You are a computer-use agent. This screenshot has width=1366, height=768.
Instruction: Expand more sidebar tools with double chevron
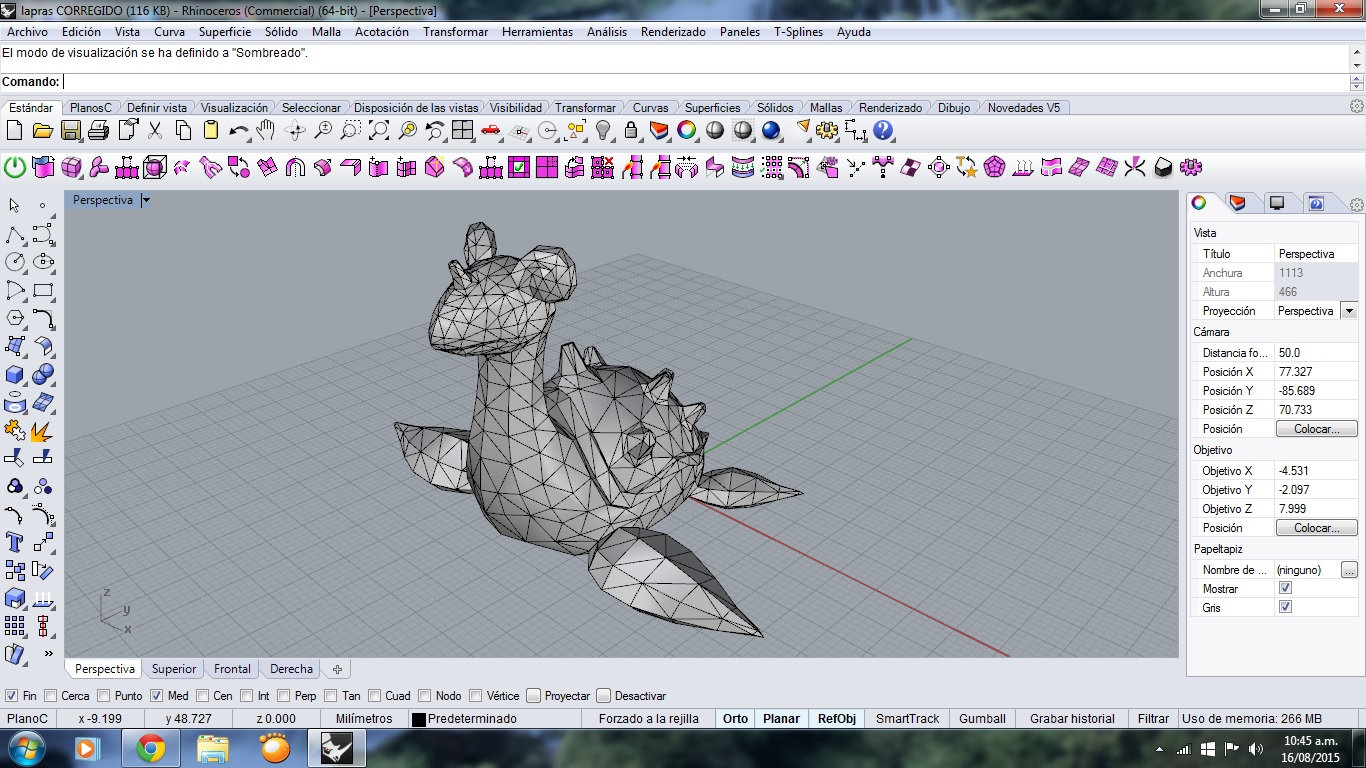pyautogui.click(x=48, y=654)
